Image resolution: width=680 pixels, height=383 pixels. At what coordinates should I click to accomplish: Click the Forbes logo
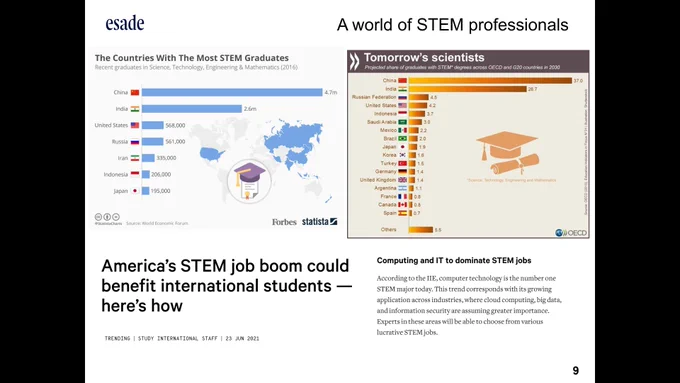tap(284, 222)
